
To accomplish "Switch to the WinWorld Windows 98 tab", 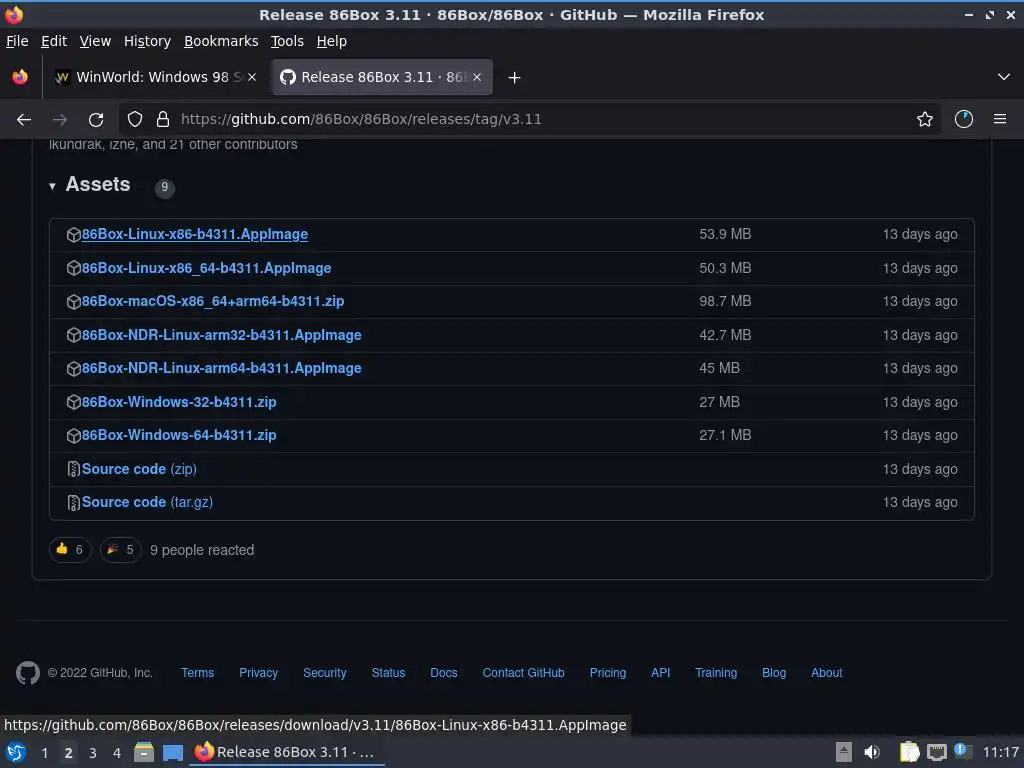I will pos(155,77).
